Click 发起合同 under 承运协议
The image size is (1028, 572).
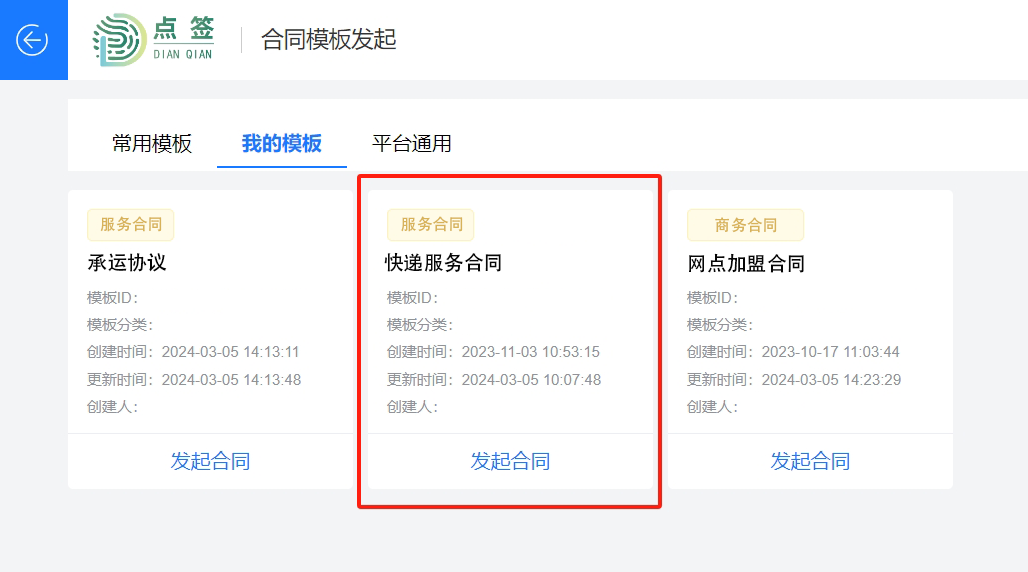tap(210, 461)
